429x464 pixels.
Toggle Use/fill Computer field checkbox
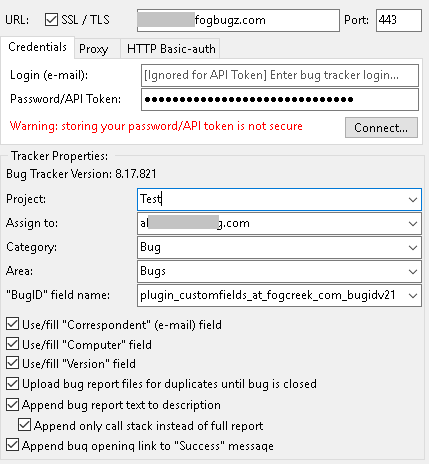12,344
